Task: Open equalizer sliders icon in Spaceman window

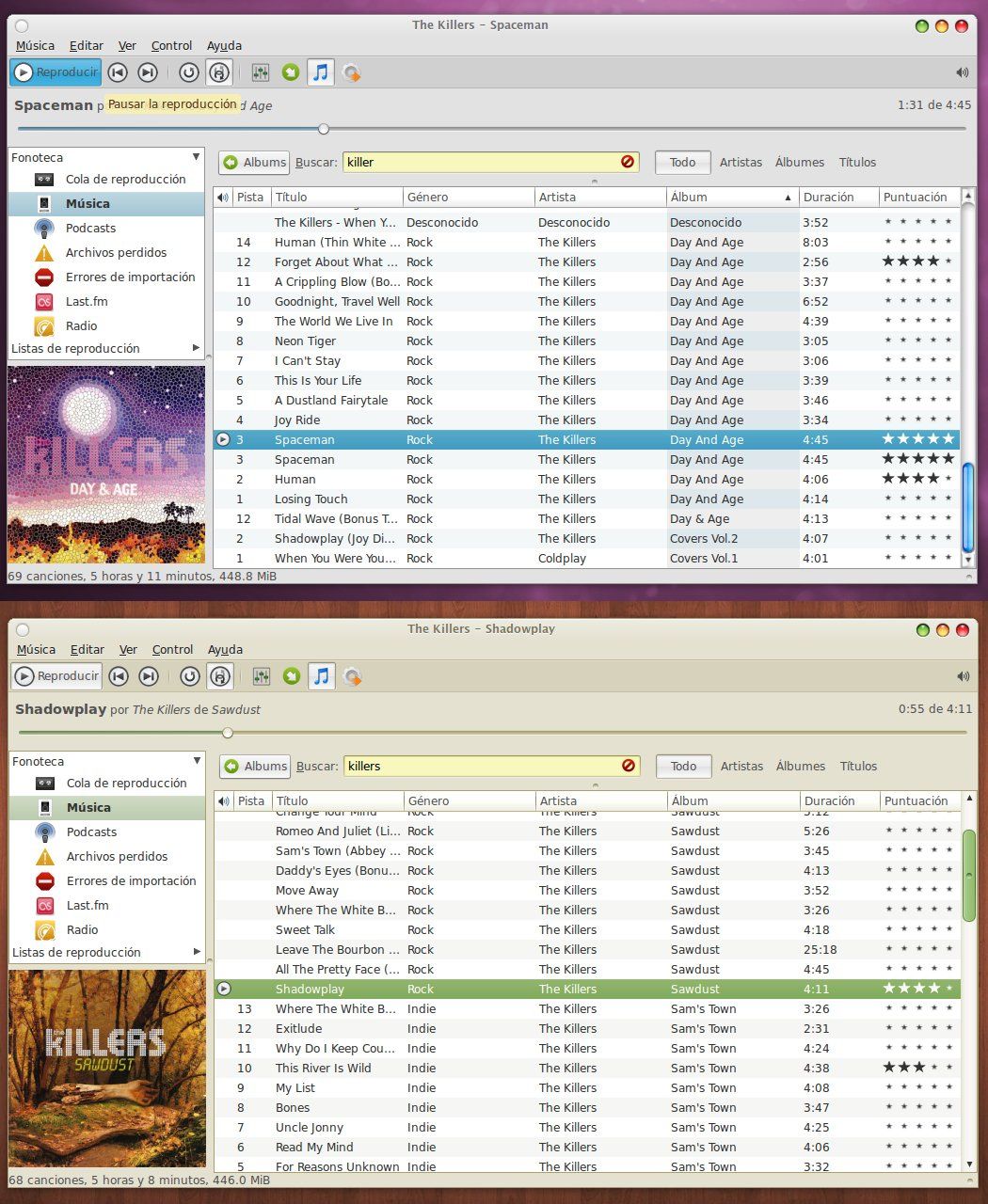Action: [x=261, y=72]
